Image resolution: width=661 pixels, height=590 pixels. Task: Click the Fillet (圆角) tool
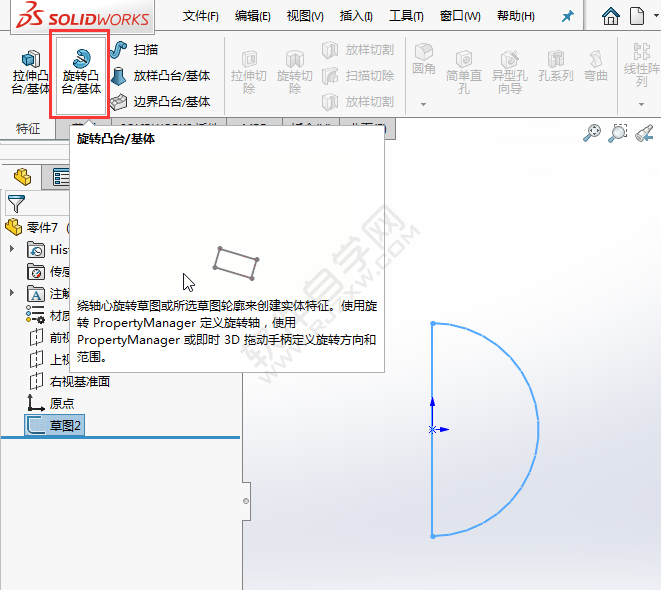pos(424,59)
